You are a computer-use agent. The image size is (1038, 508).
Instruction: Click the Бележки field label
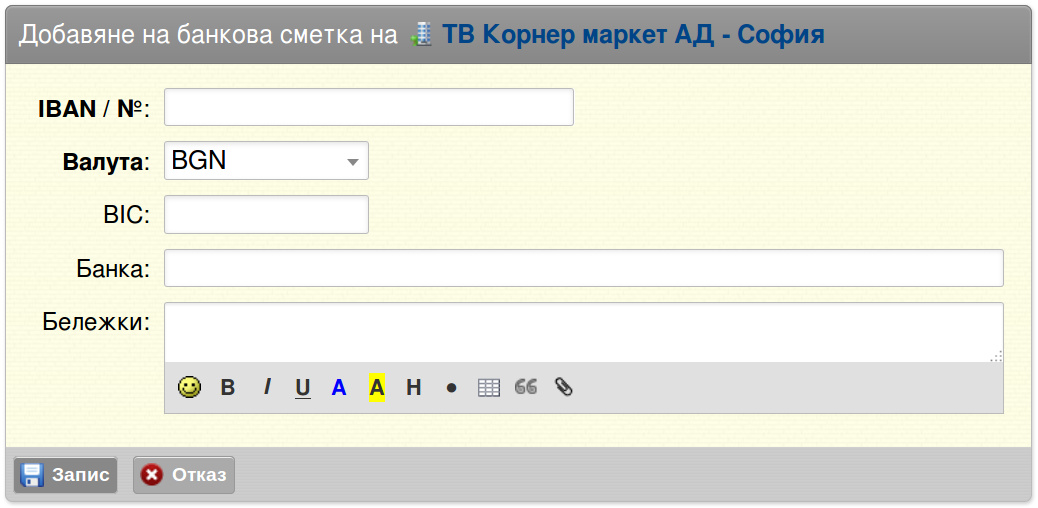point(97,322)
